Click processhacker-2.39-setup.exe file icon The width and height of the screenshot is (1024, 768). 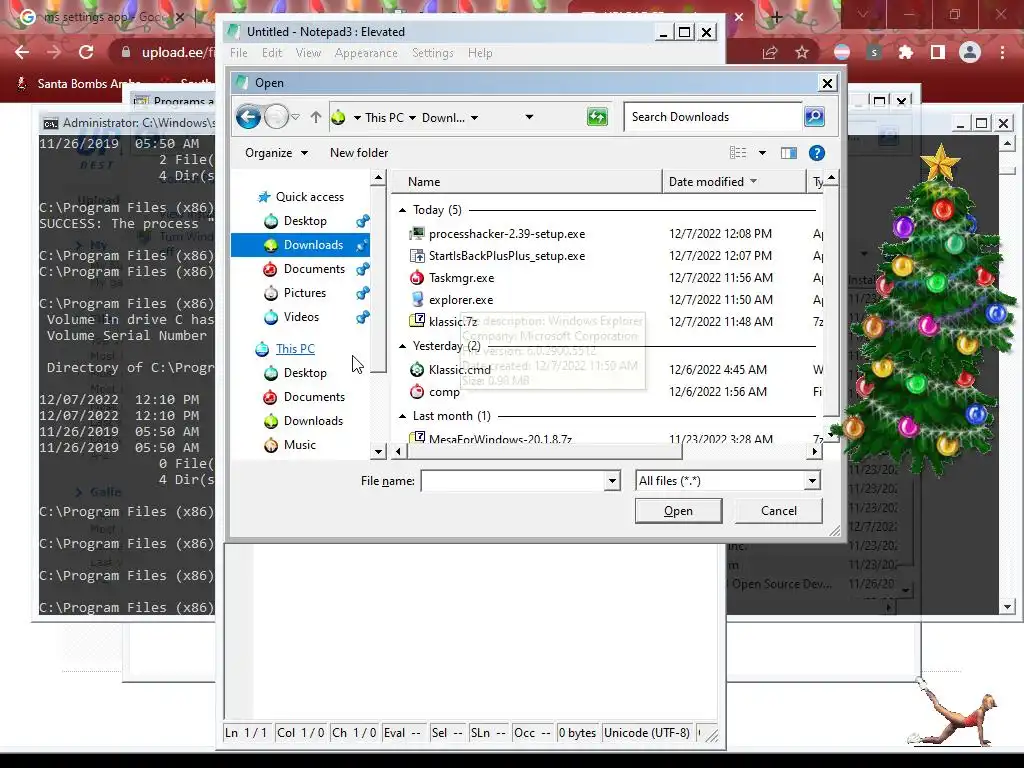coord(417,234)
